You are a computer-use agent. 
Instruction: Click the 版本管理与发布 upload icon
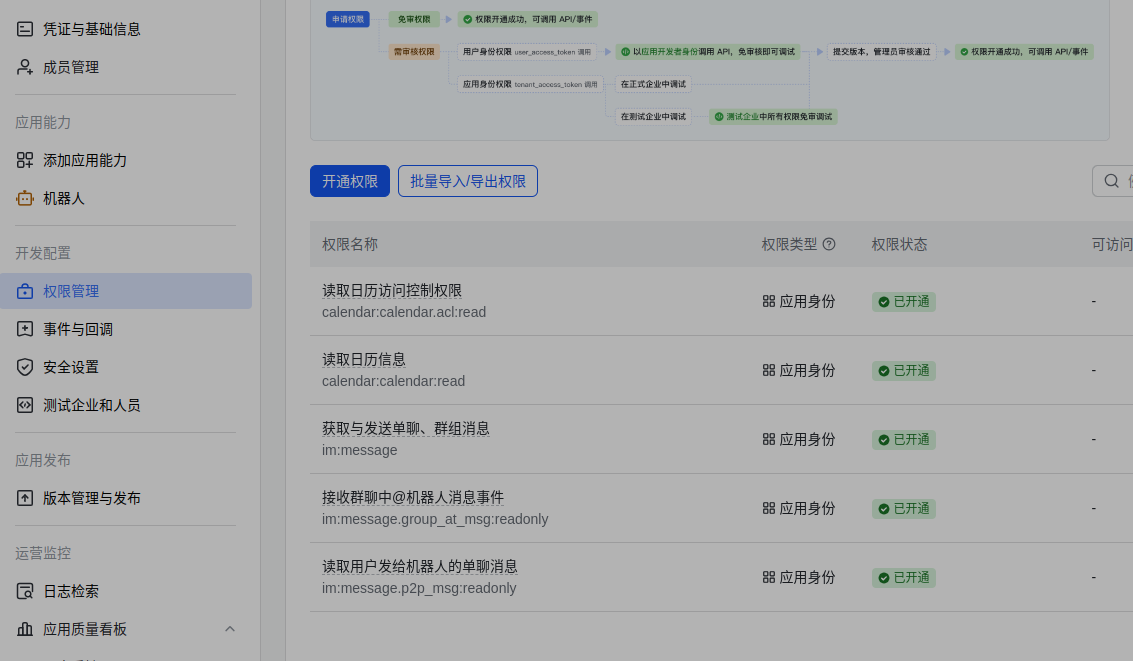(25, 498)
